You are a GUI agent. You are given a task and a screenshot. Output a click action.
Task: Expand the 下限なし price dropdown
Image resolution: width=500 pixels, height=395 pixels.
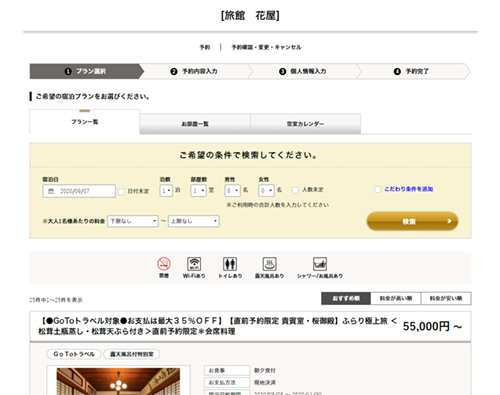click(133, 221)
